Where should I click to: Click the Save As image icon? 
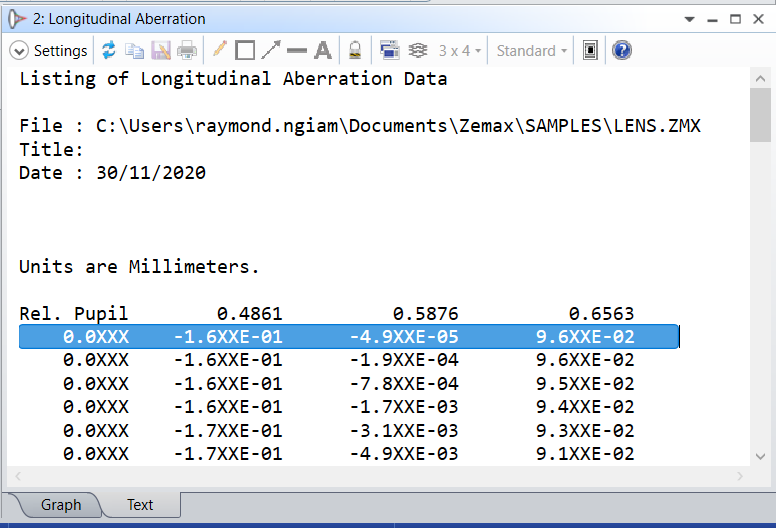point(160,50)
